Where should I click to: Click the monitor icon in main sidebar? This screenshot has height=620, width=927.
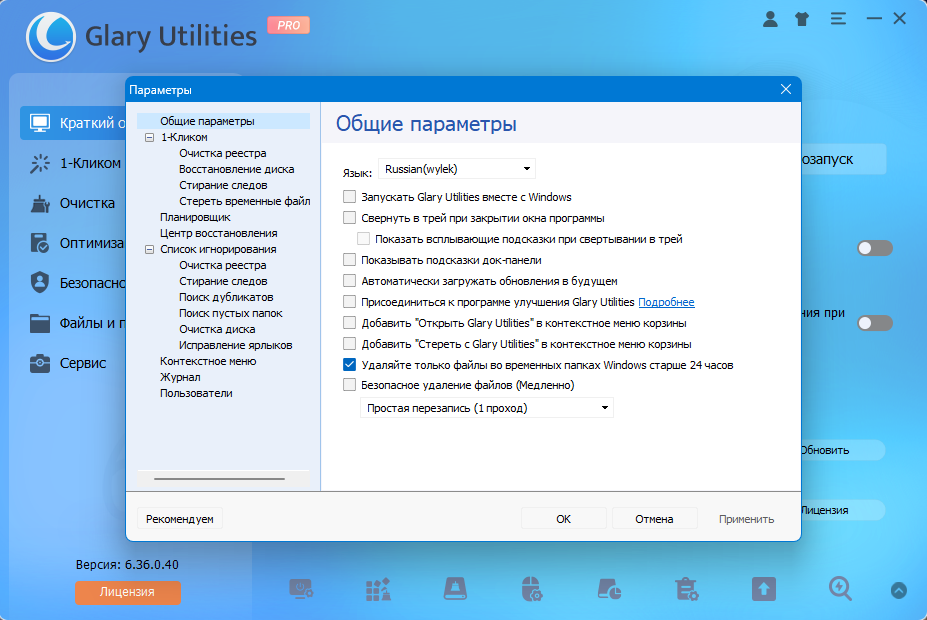(40, 123)
